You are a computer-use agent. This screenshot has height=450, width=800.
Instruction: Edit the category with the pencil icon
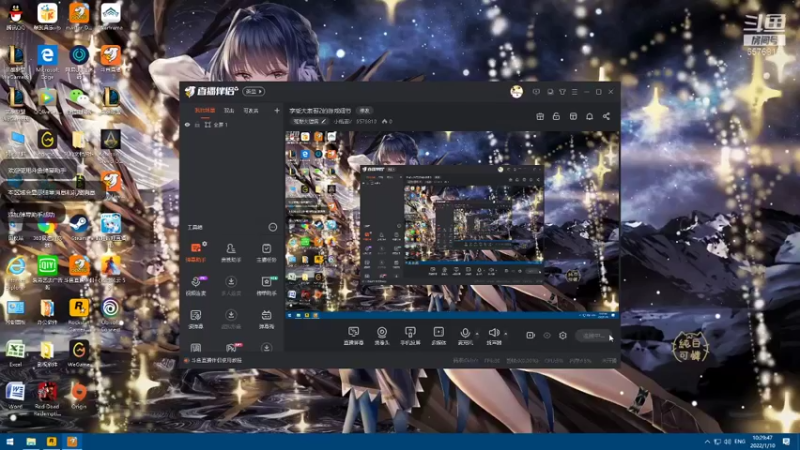pyautogui.click(x=323, y=121)
